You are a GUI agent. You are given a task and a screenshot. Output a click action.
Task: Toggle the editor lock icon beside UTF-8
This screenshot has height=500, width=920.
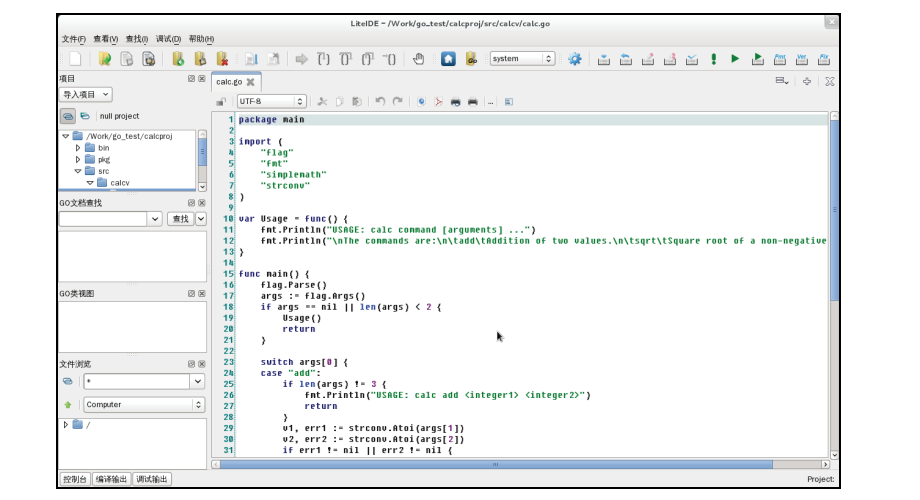tap(221, 102)
